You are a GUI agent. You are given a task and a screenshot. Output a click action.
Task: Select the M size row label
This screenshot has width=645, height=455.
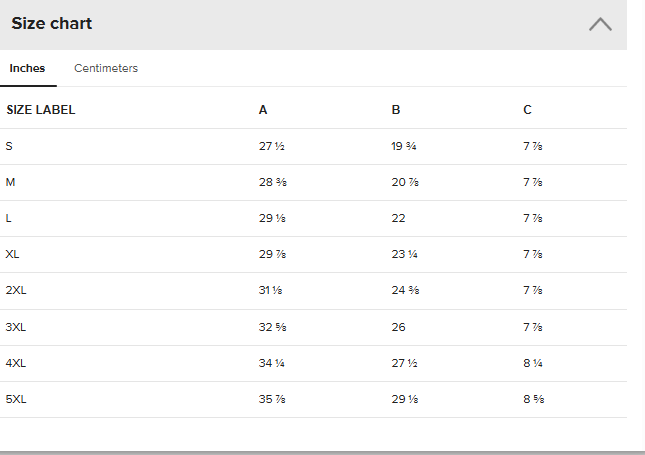10,182
